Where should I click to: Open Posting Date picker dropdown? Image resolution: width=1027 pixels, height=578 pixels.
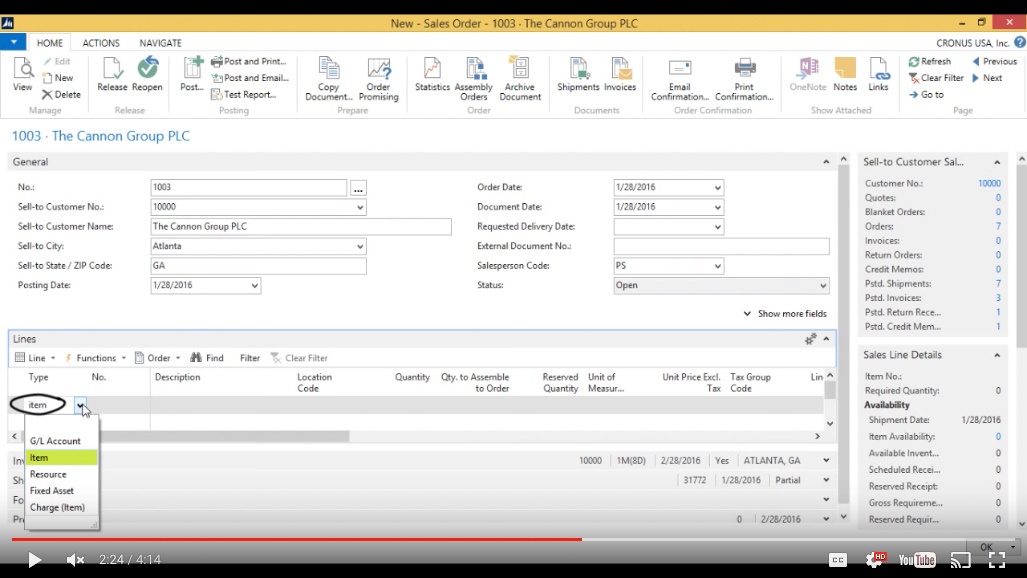click(255, 286)
